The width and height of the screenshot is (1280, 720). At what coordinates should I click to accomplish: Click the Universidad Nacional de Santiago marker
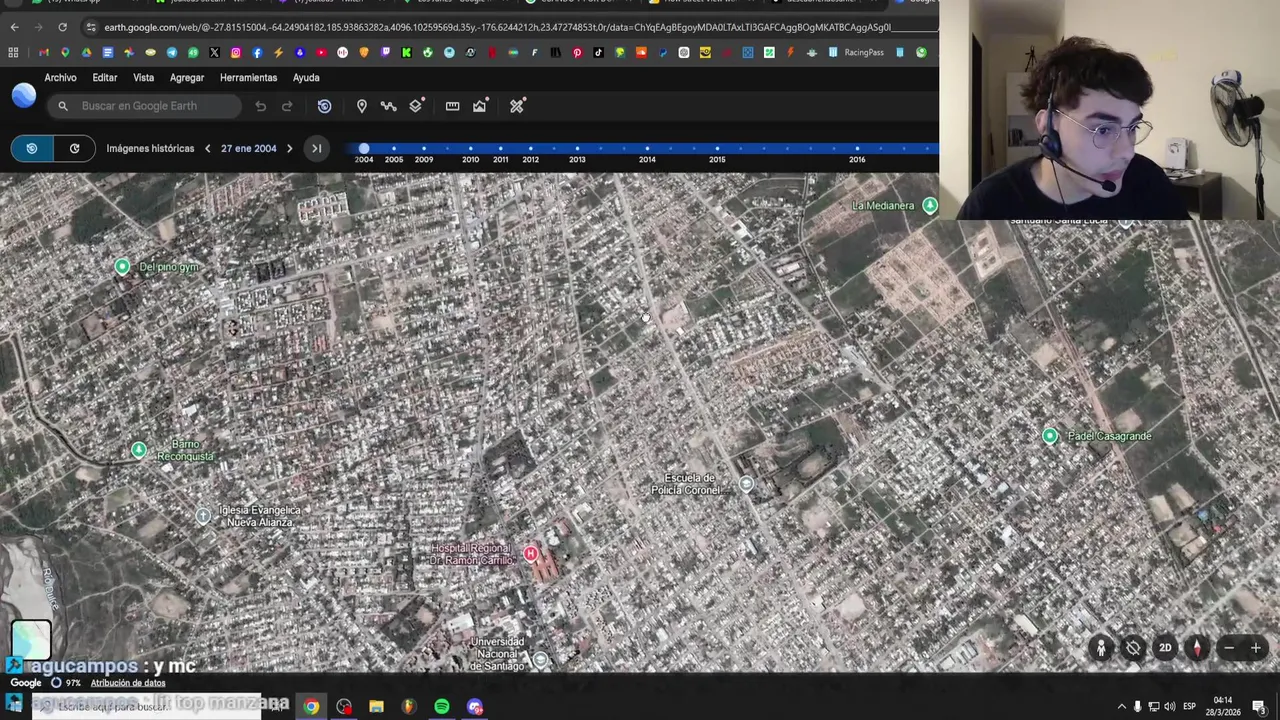pyautogui.click(x=540, y=659)
